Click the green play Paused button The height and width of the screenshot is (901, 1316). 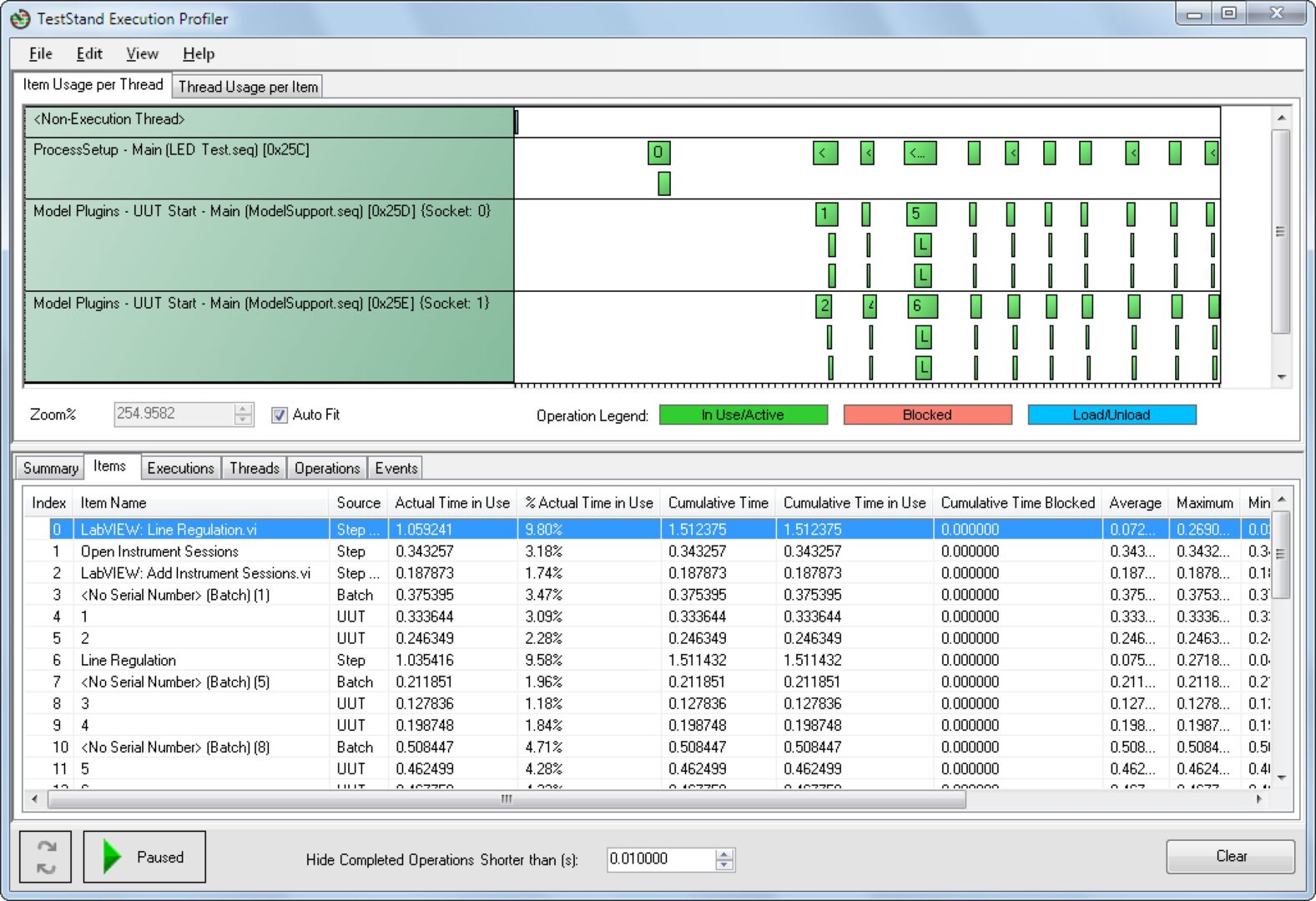click(x=144, y=857)
